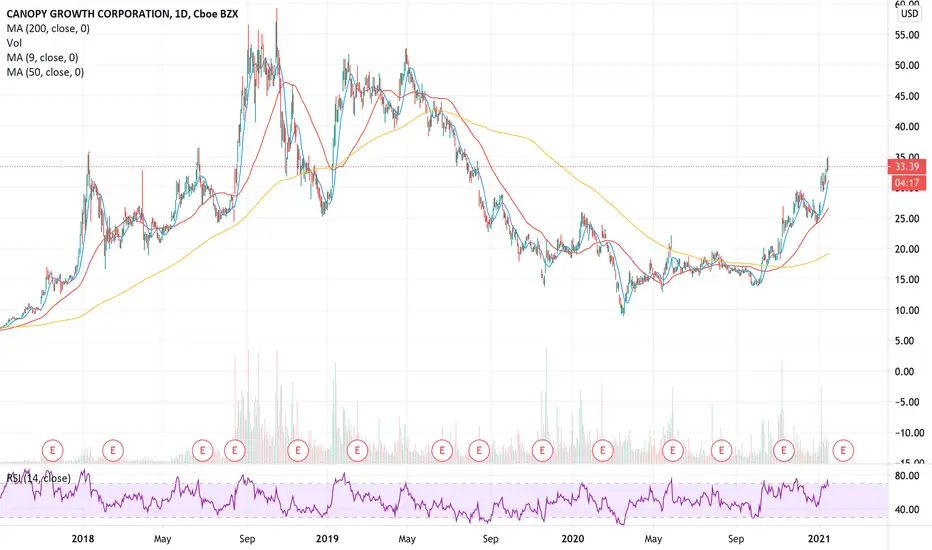
Task: Open the earliest earnings marker before 2018
Action: pos(52,451)
